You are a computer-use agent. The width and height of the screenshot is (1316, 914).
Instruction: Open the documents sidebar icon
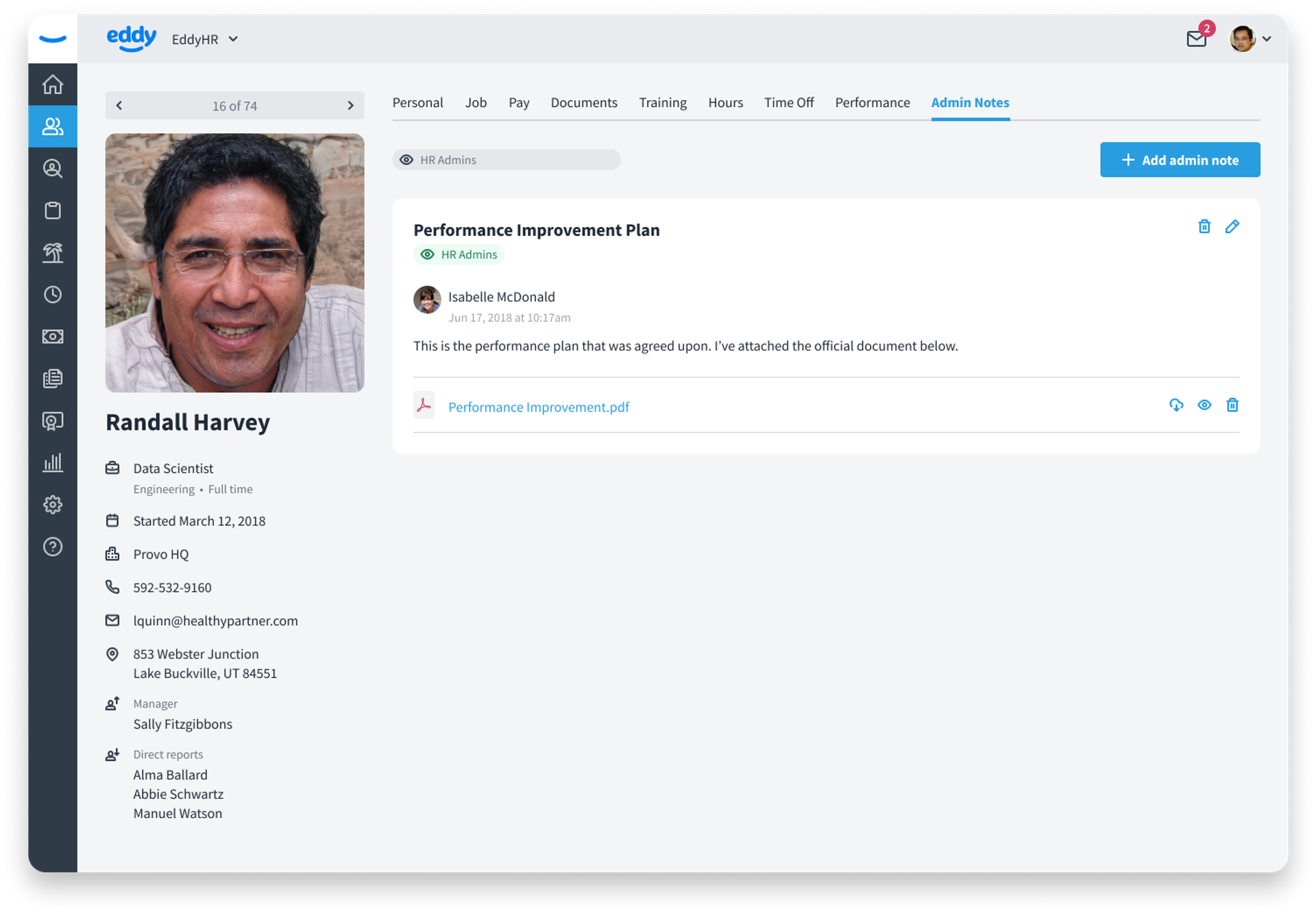tap(53, 378)
